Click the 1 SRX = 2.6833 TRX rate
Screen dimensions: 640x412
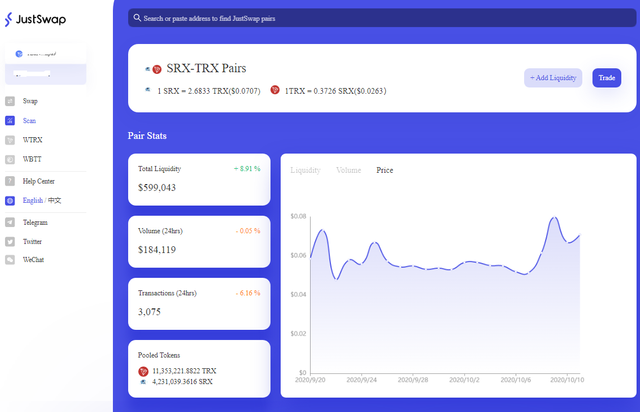pyautogui.click(x=209, y=91)
